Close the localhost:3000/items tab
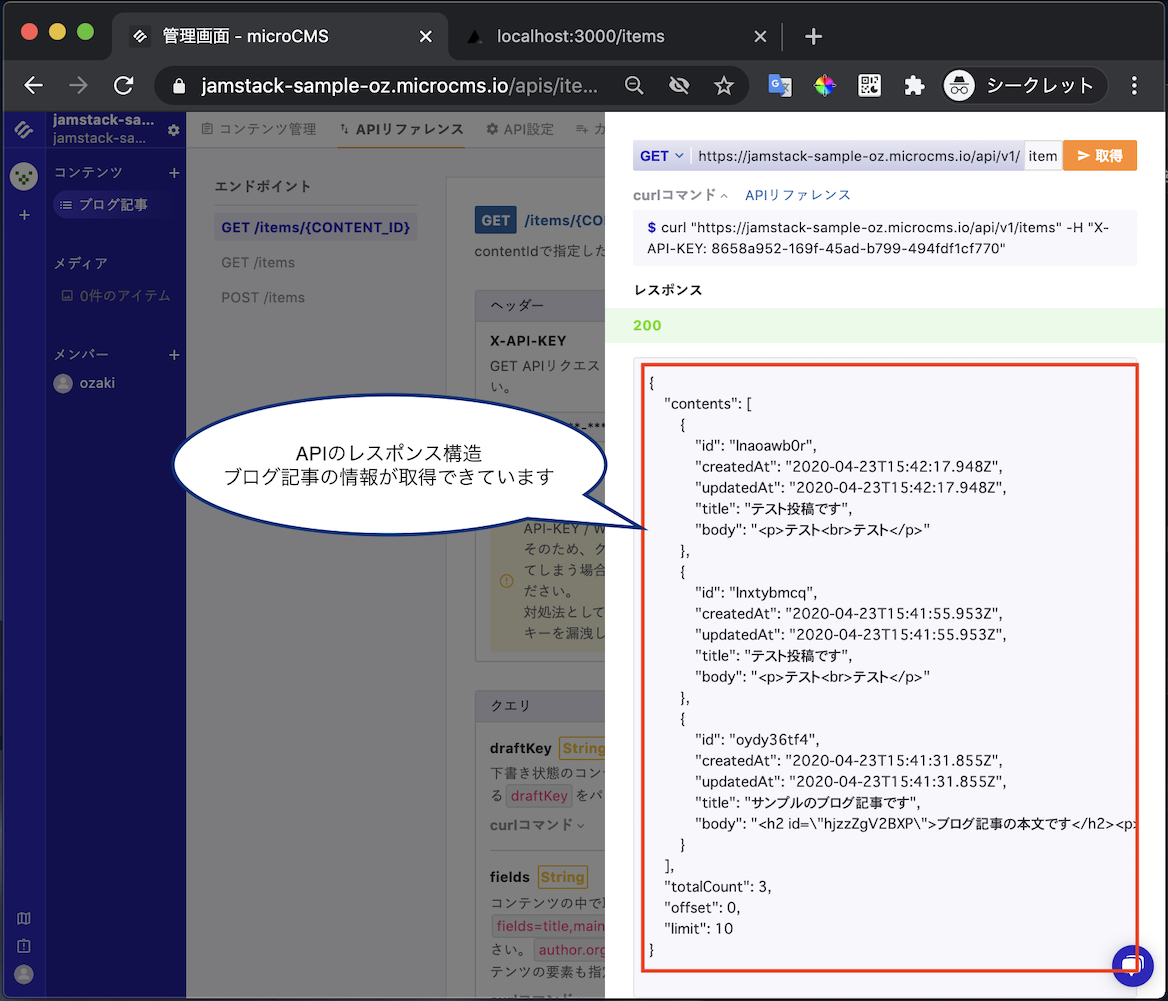This screenshot has height=1001, width=1168. tap(760, 36)
